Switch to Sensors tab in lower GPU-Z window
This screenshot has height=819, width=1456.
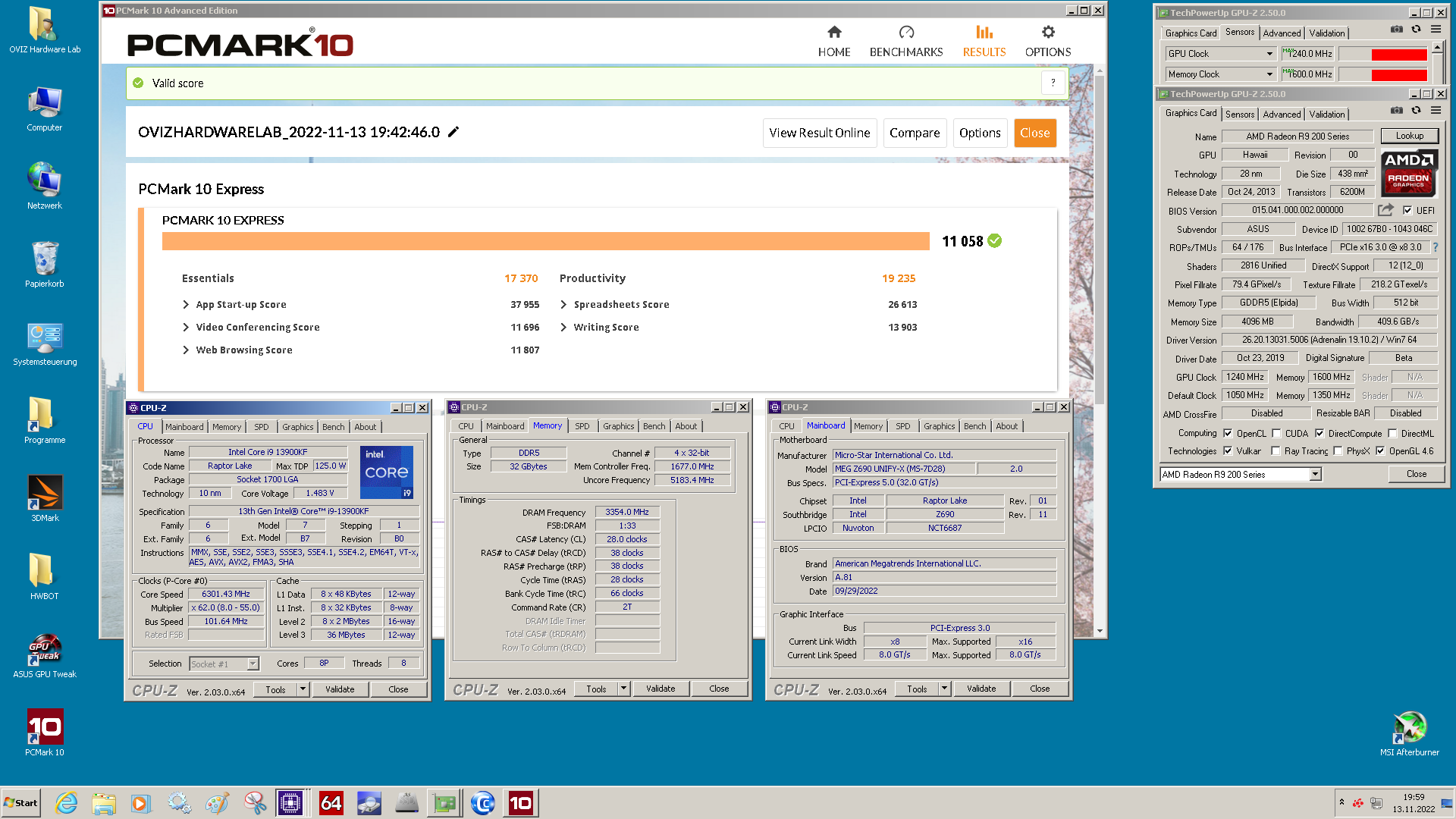(x=1240, y=115)
